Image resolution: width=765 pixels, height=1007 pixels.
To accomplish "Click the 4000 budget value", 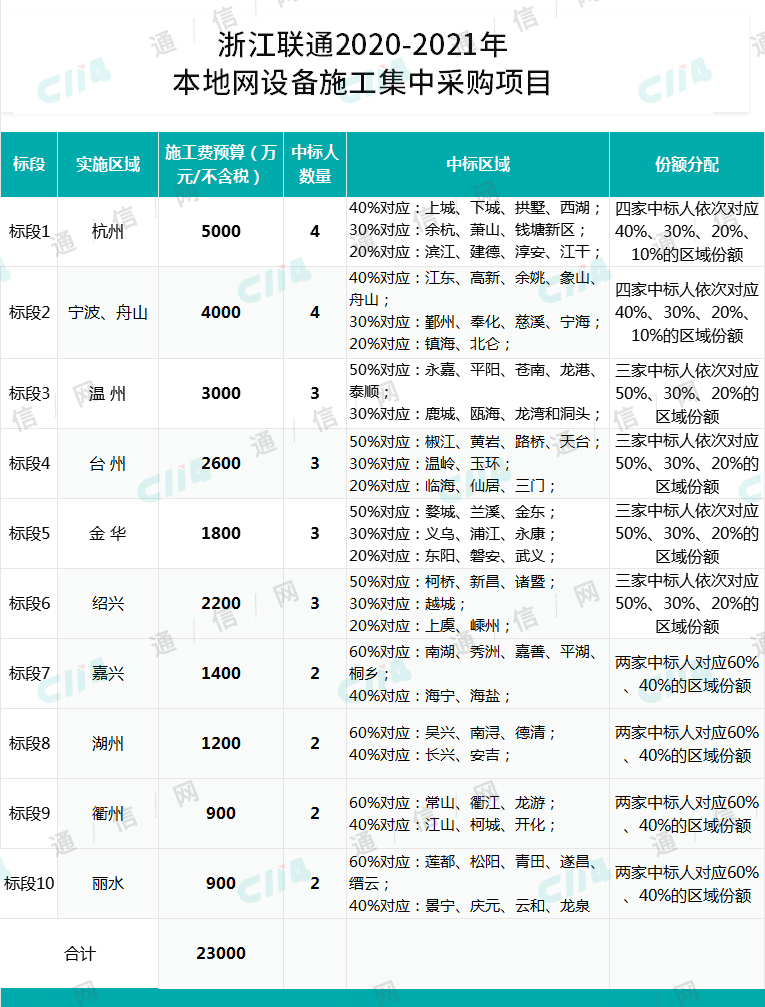I will point(221,312).
